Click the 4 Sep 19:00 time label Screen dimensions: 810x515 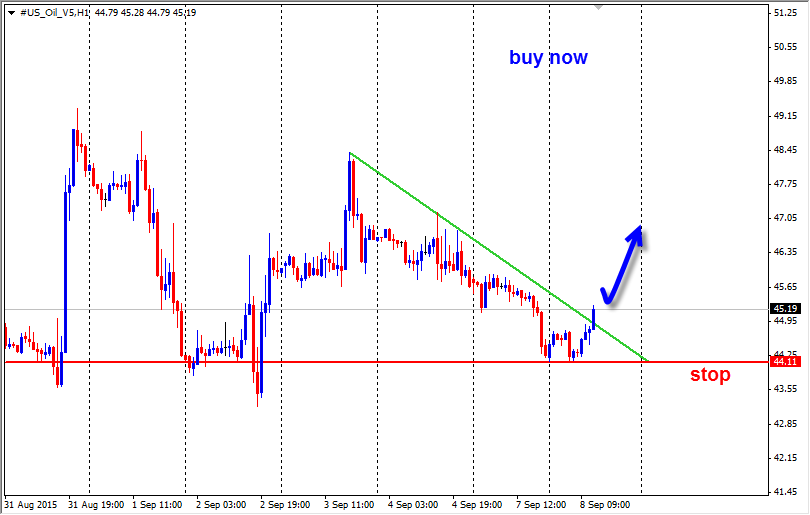[477, 505]
